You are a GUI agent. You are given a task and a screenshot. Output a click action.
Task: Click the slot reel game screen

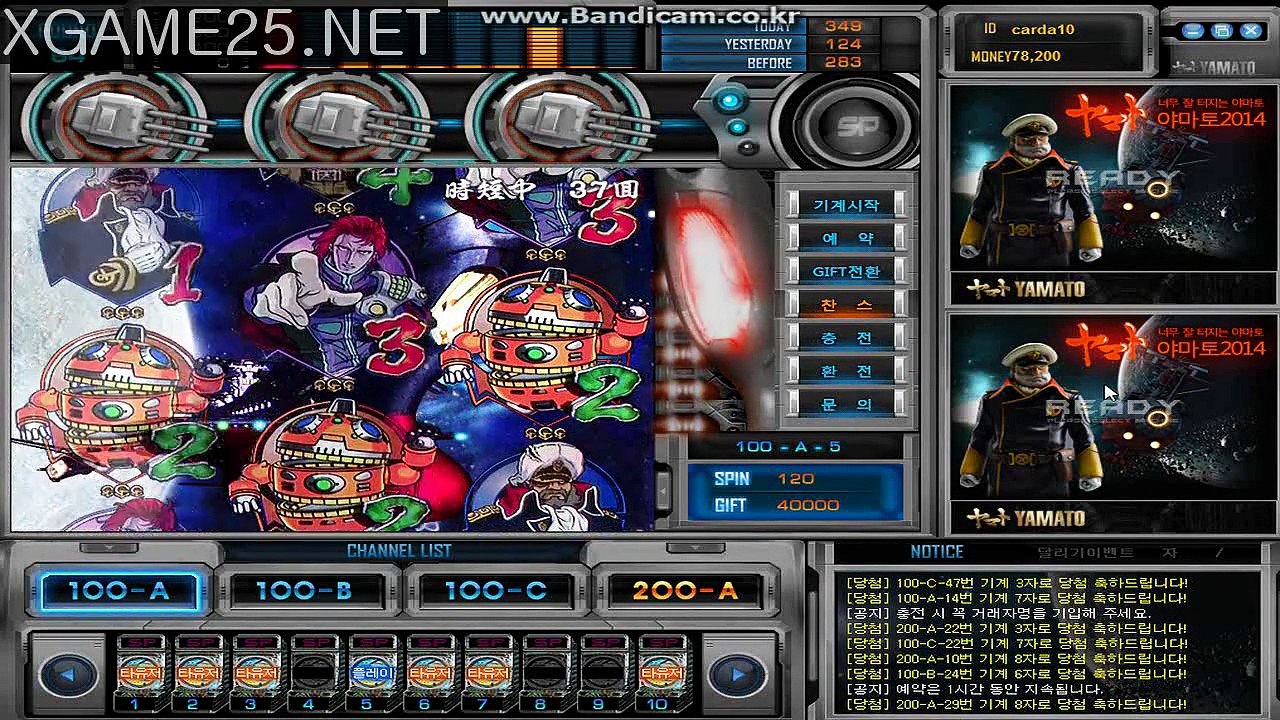click(332, 349)
